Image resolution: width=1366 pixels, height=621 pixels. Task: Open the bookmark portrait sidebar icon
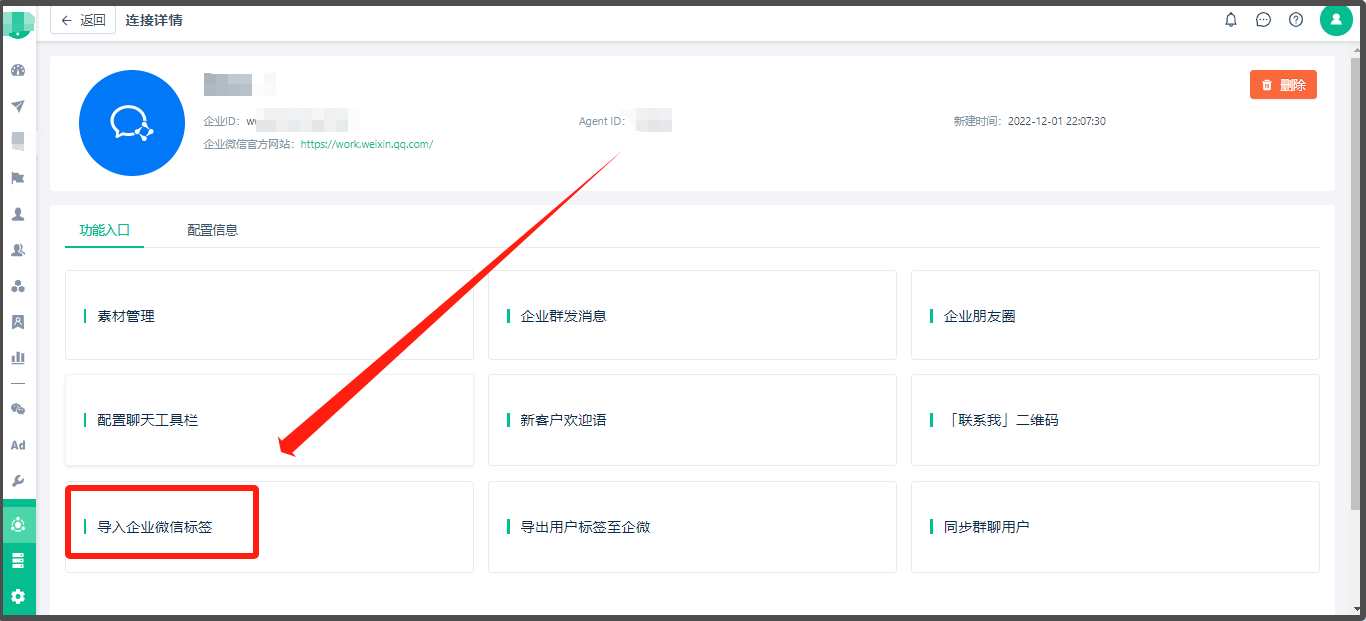coord(18,322)
